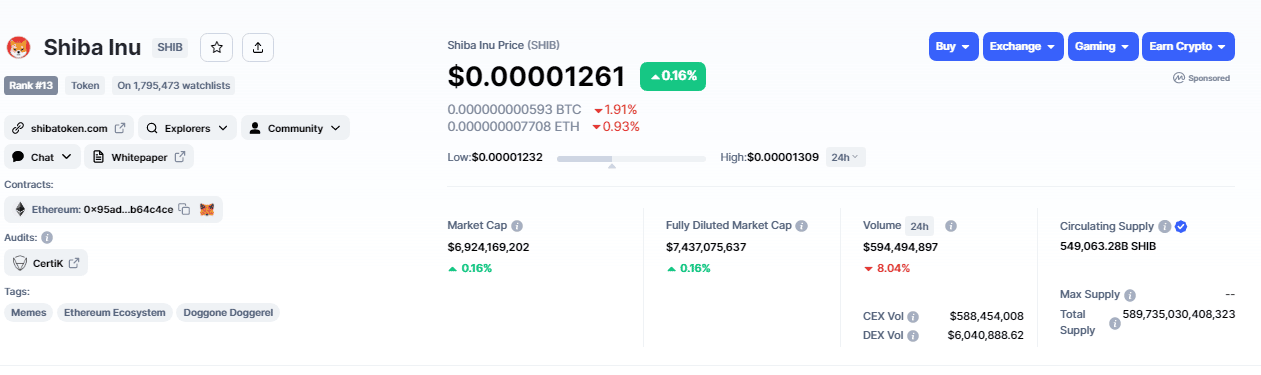Expand the Explorers dropdown

tap(187, 128)
